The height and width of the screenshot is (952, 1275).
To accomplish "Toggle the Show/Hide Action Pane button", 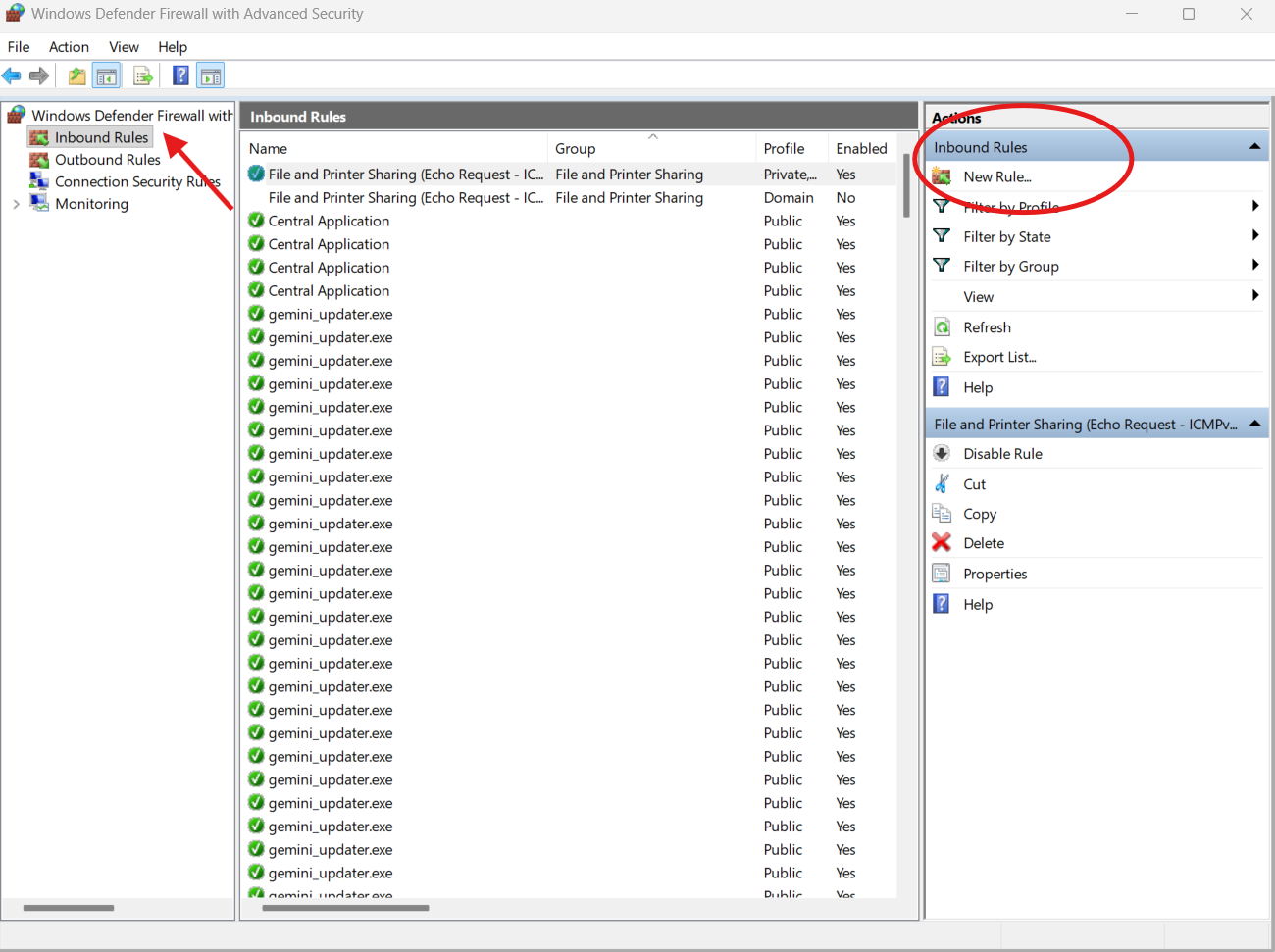I will tap(210, 75).
